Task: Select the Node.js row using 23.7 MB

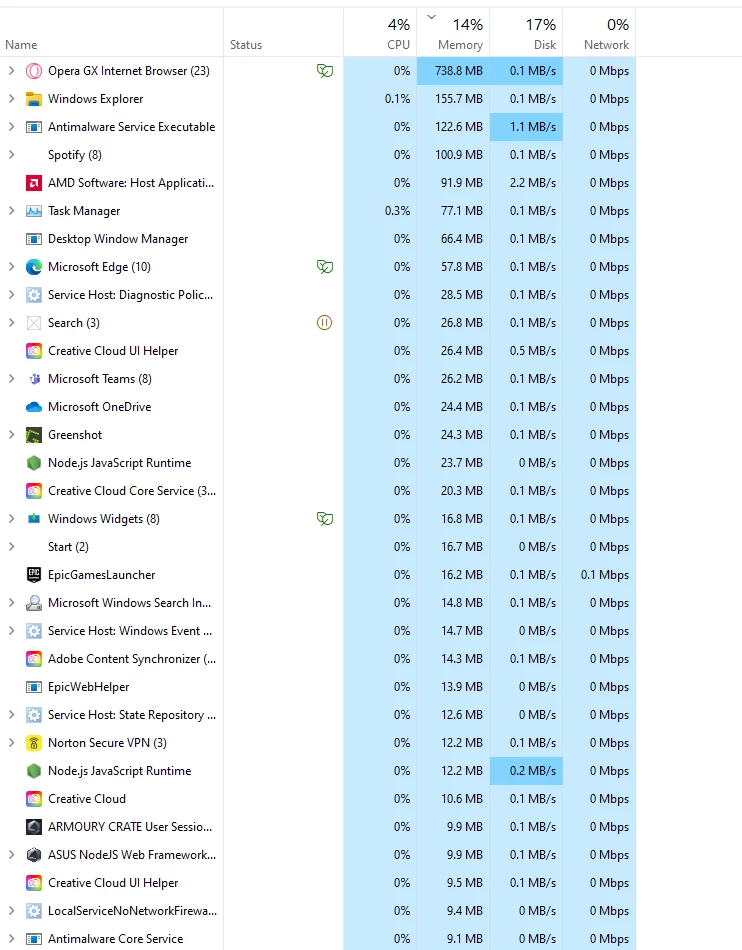Action: pyautogui.click(x=317, y=463)
